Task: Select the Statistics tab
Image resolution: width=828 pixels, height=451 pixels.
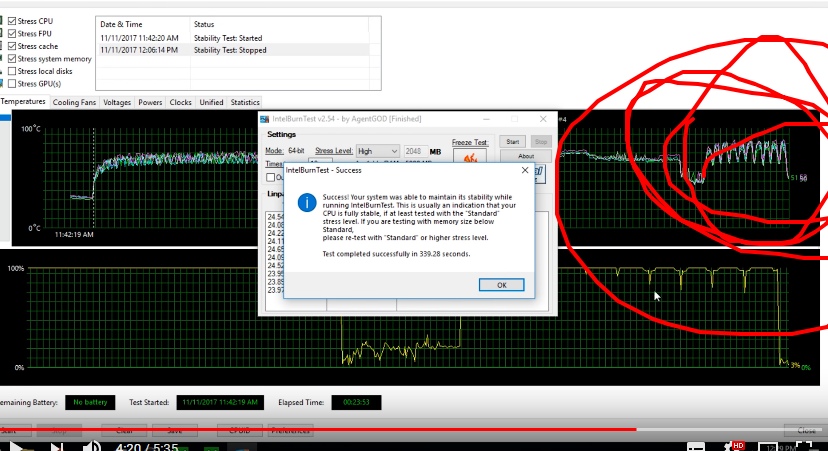Action: click(245, 102)
